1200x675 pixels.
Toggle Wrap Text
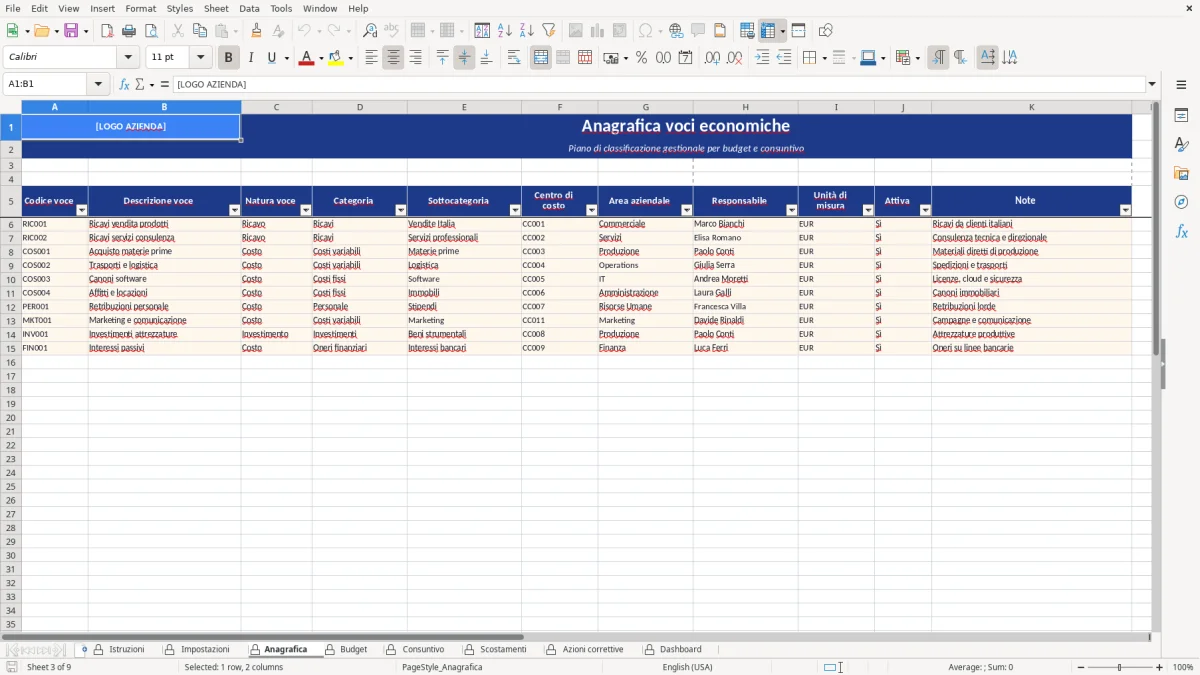(514, 58)
